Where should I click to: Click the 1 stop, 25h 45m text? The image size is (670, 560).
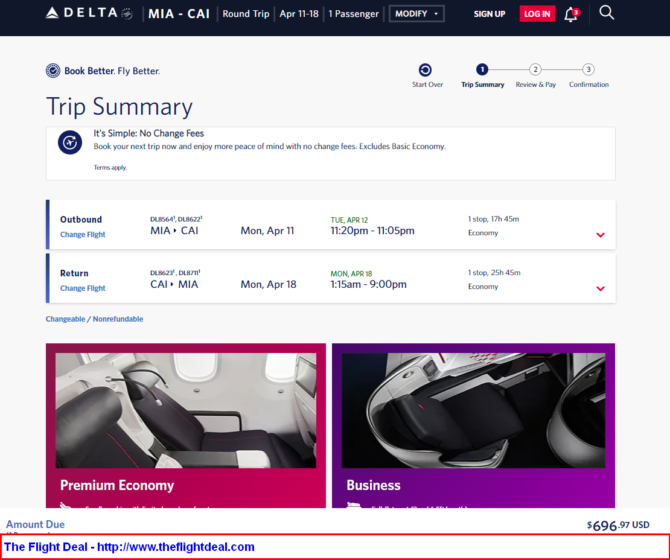(x=494, y=273)
